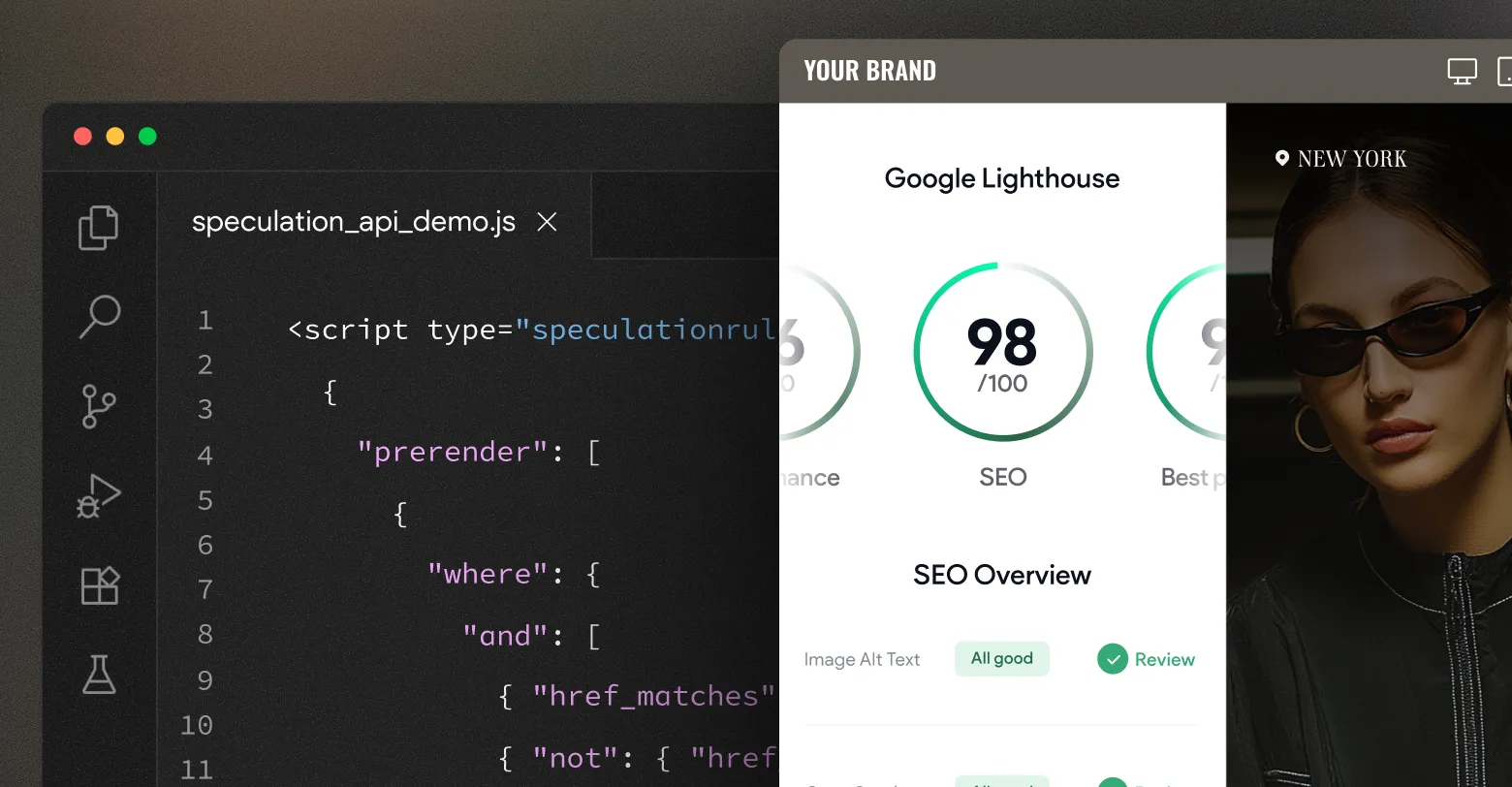Open the Run and Debug icon

(99, 496)
